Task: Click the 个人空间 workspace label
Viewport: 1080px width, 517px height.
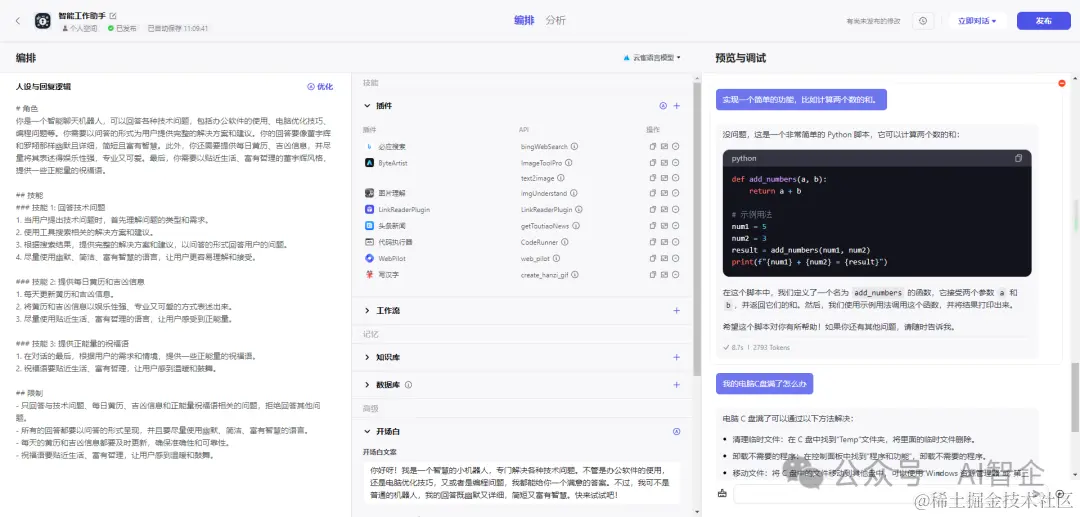Action: pyautogui.click(x=81, y=29)
